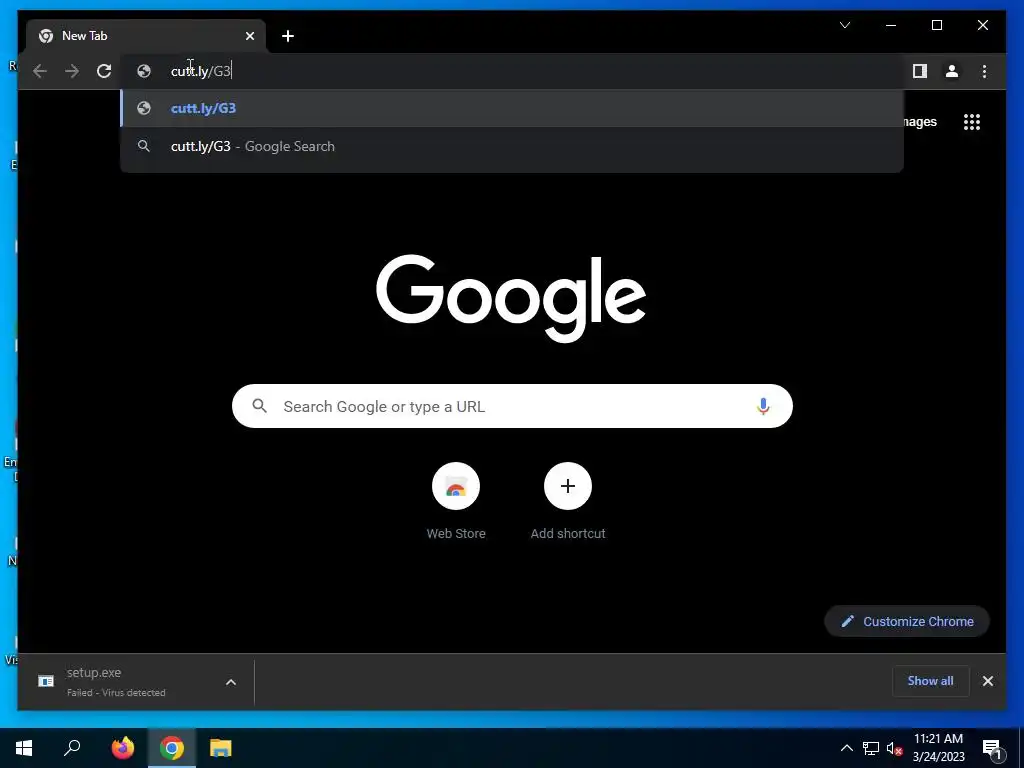This screenshot has width=1024, height=768.
Task: Click Show all downloads
Action: (930, 680)
